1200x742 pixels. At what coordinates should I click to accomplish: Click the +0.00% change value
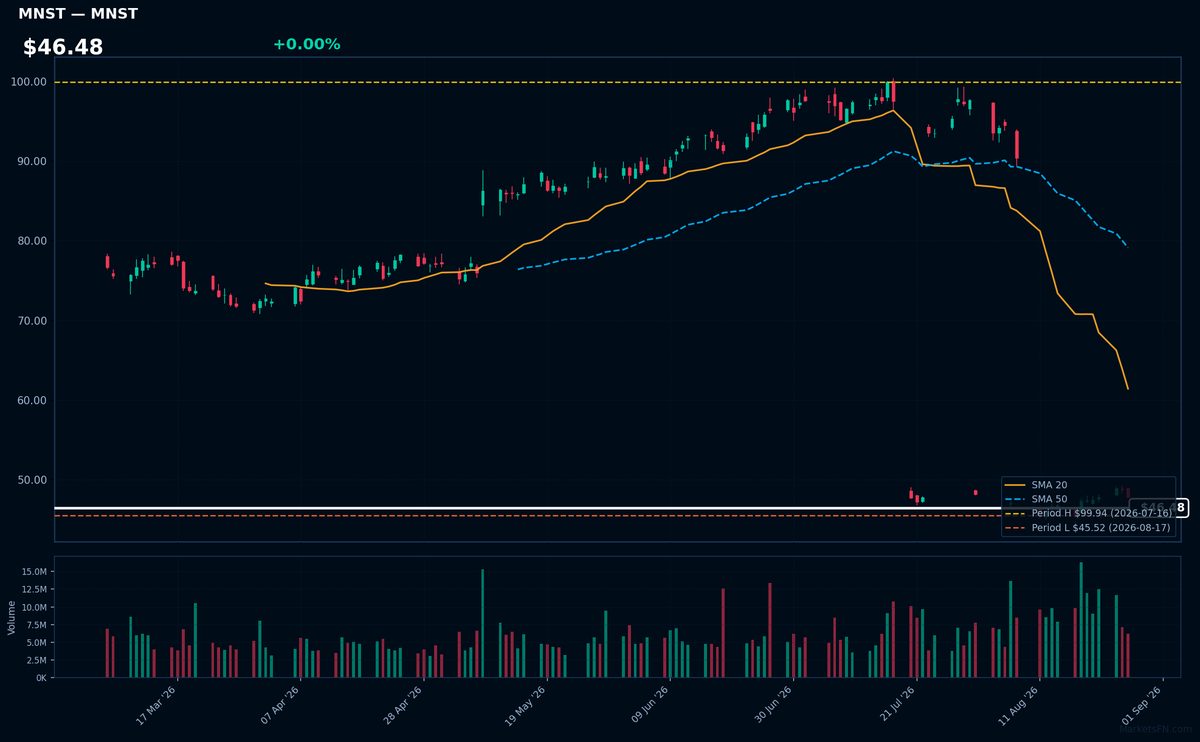click(306, 44)
